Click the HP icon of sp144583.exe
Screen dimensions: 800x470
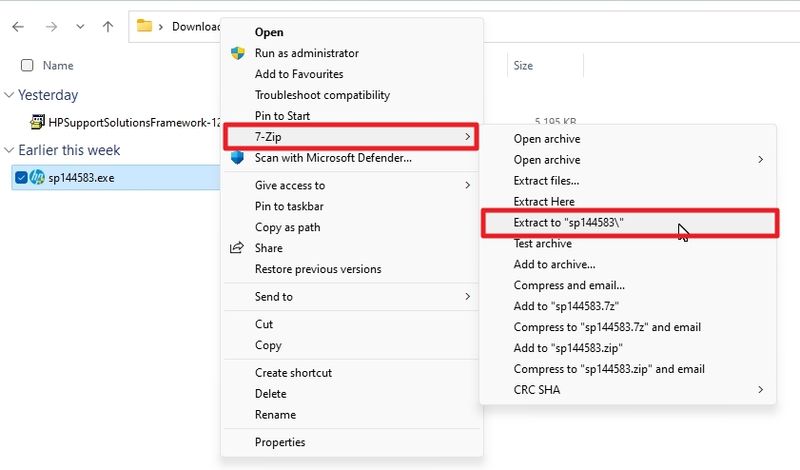coord(37,178)
